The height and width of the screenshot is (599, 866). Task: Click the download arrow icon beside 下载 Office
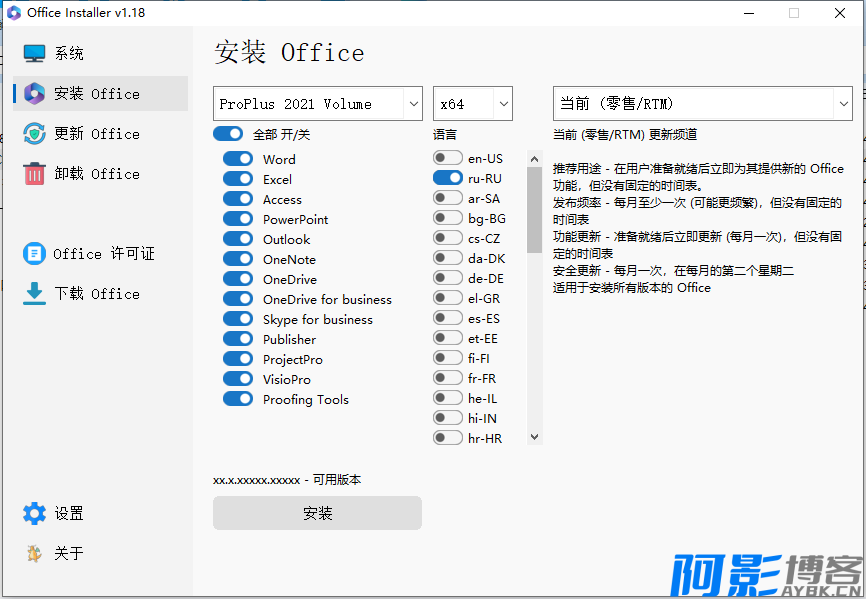pyautogui.click(x=34, y=294)
